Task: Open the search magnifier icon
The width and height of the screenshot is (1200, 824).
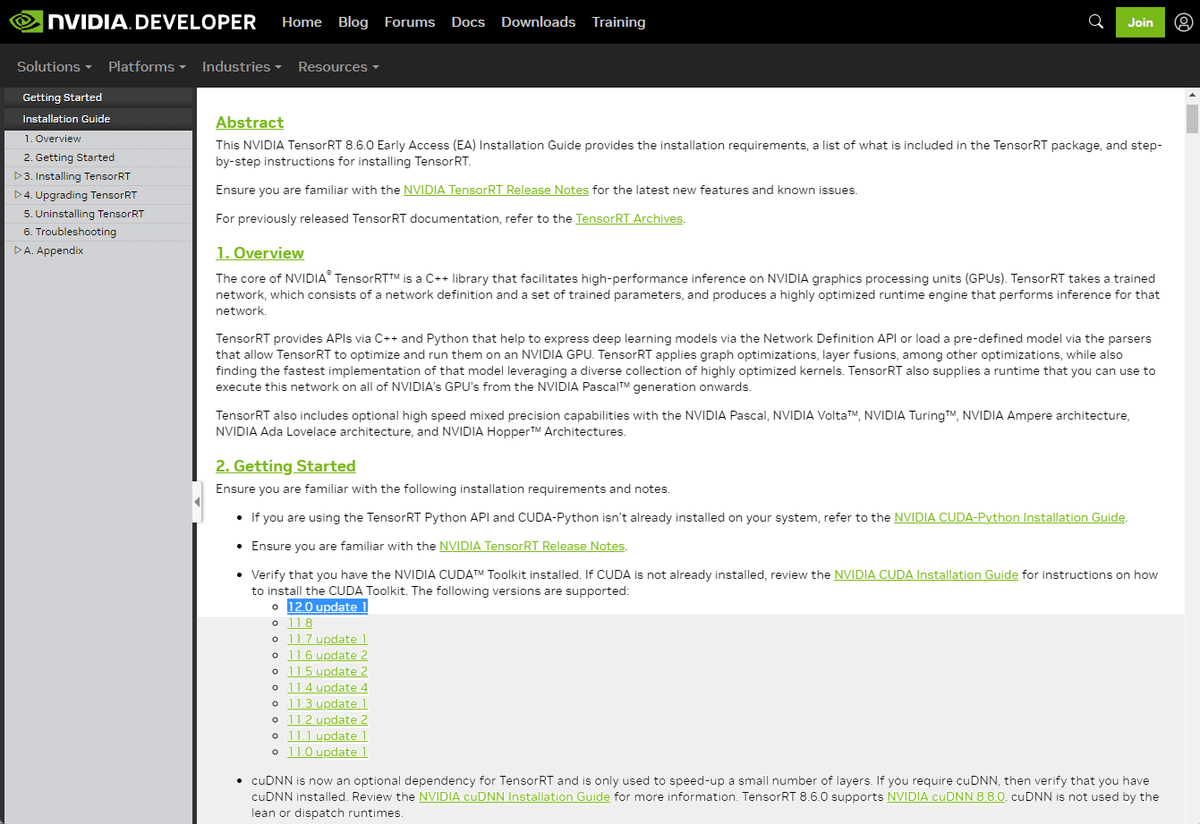Action: (1096, 21)
